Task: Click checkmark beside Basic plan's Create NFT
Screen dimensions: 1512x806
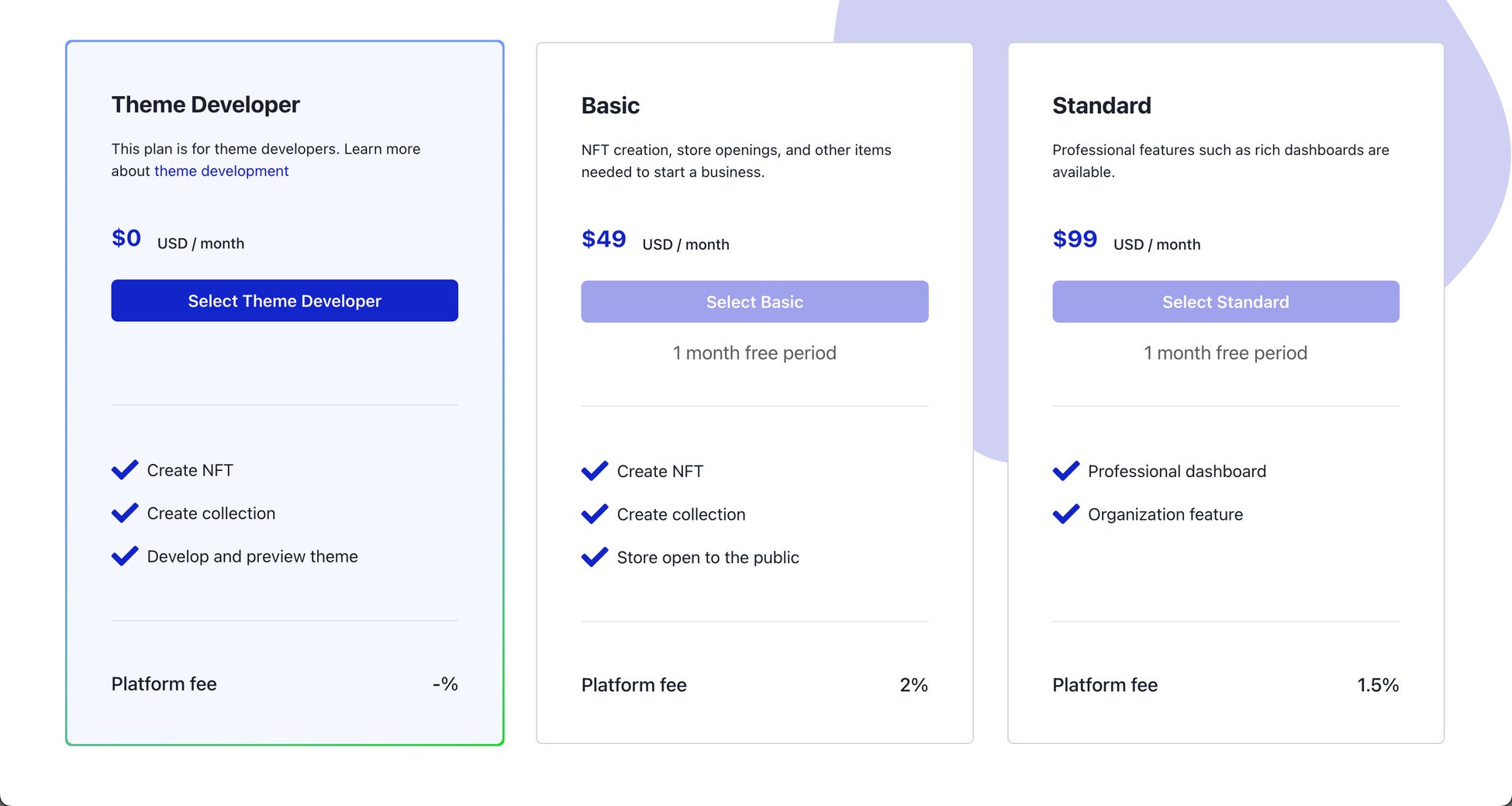Action: click(595, 471)
